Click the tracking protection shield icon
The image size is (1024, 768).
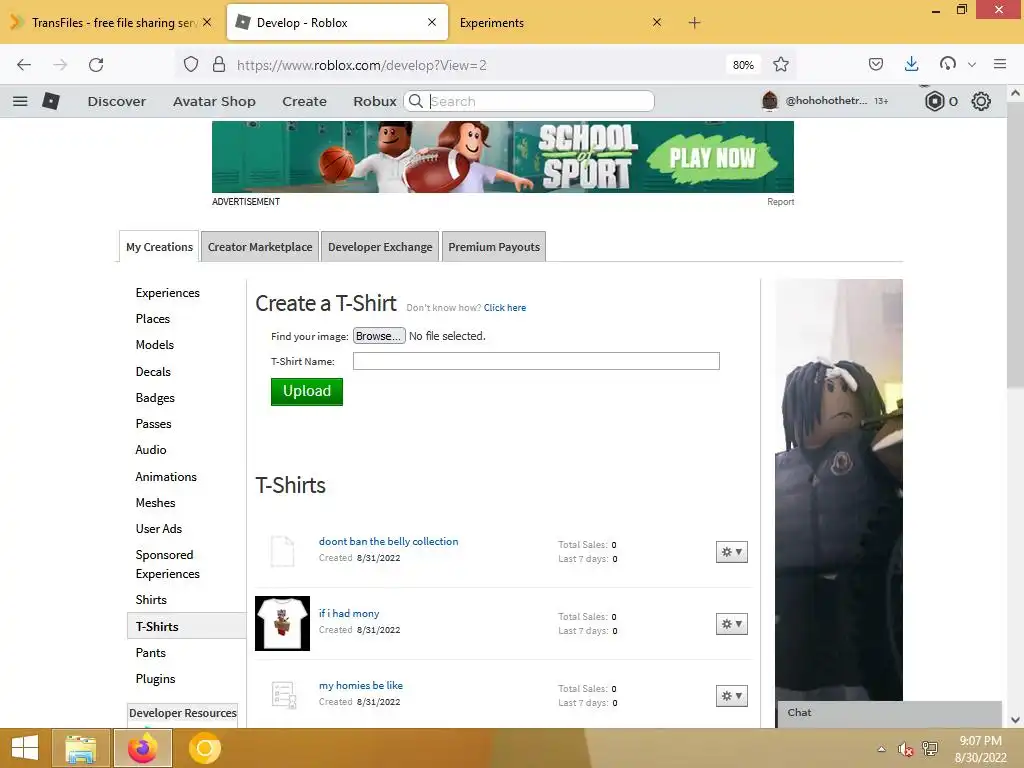click(191, 65)
